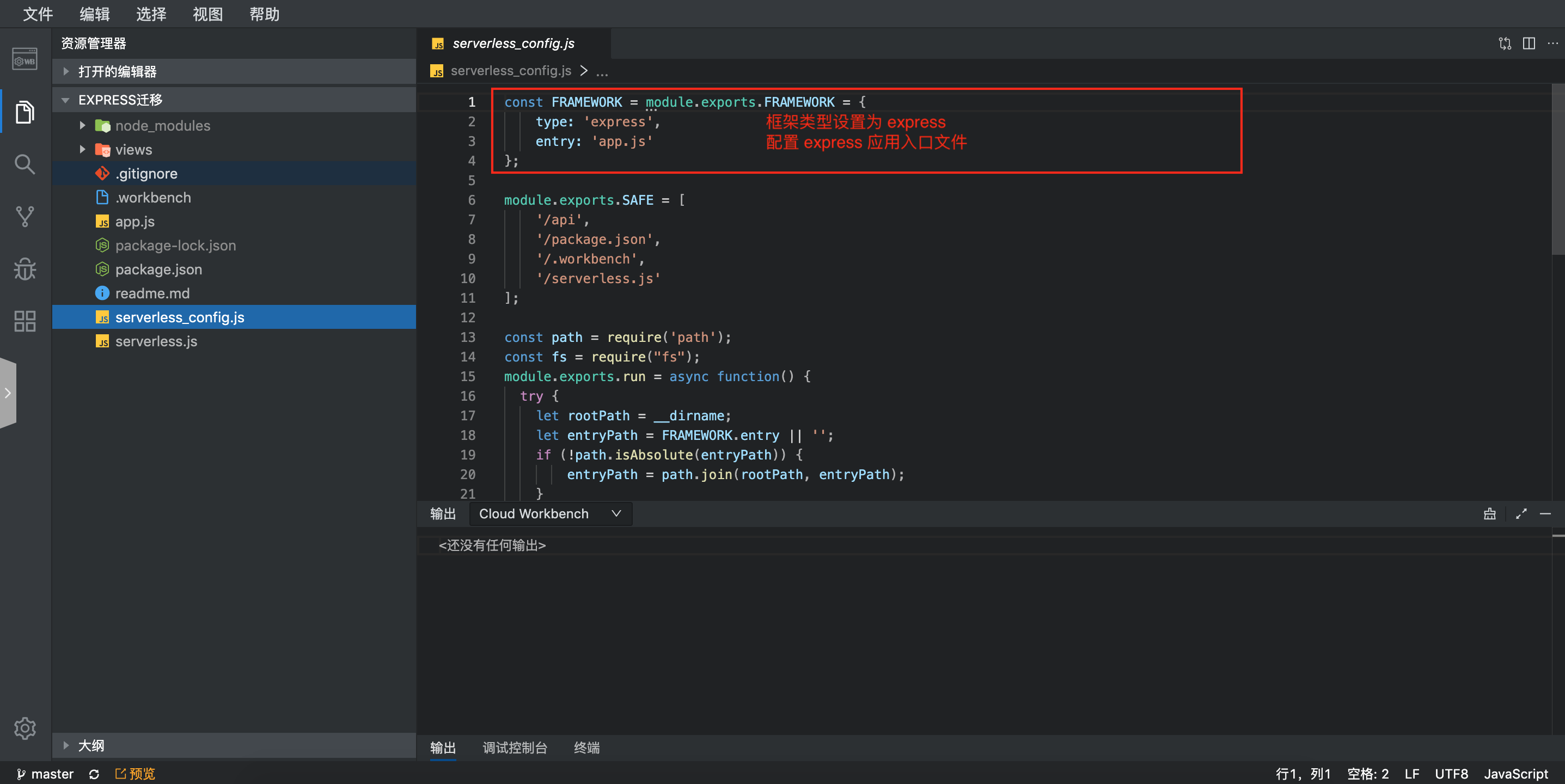Screen dimensions: 1565x784
Task: Open the Debug bug icon in activity bar
Action: click(25, 268)
